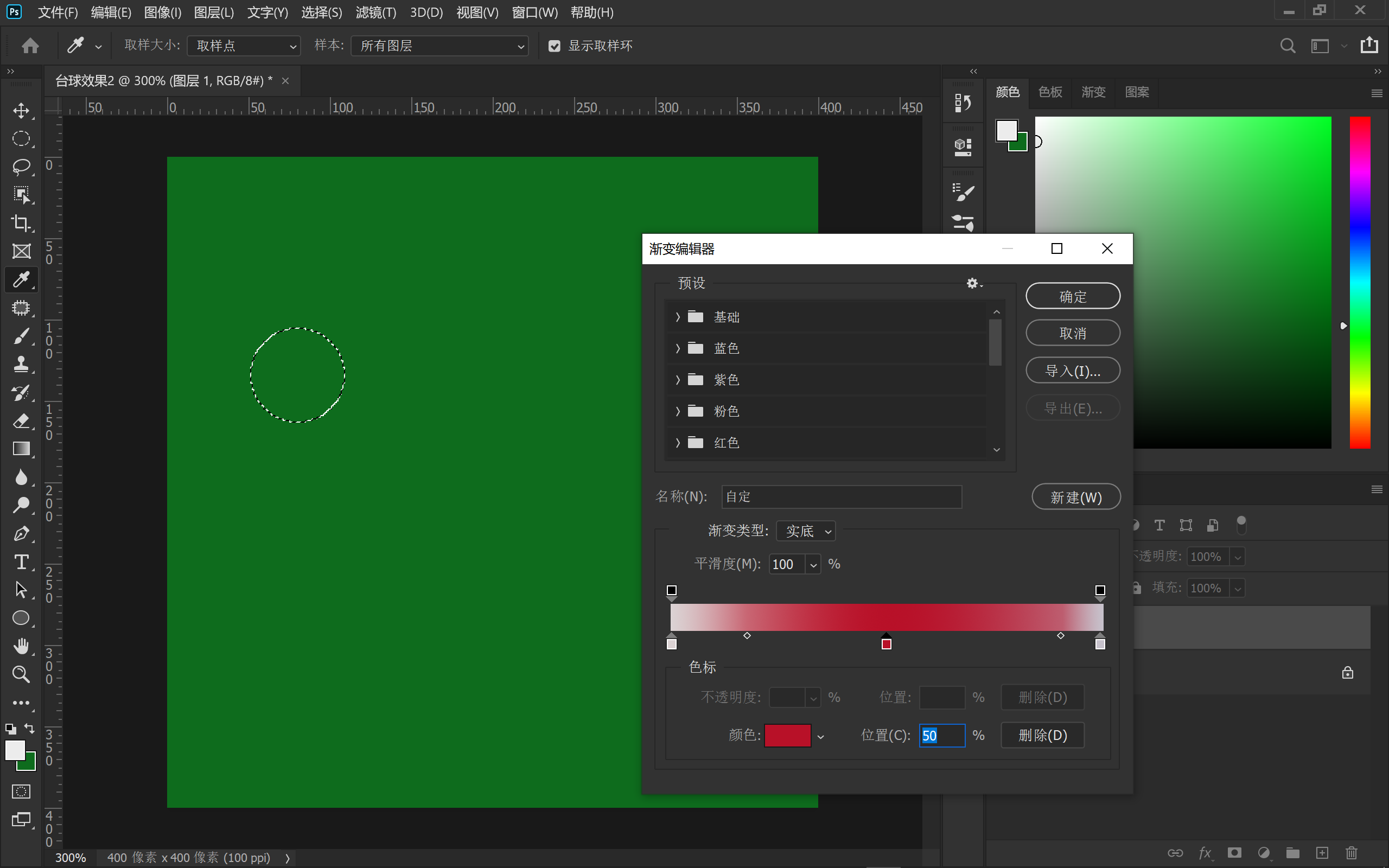Toggle the 显示取样环 checkbox
Image resolution: width=1389 pixels, height=868 pixels.
(554, 46)
